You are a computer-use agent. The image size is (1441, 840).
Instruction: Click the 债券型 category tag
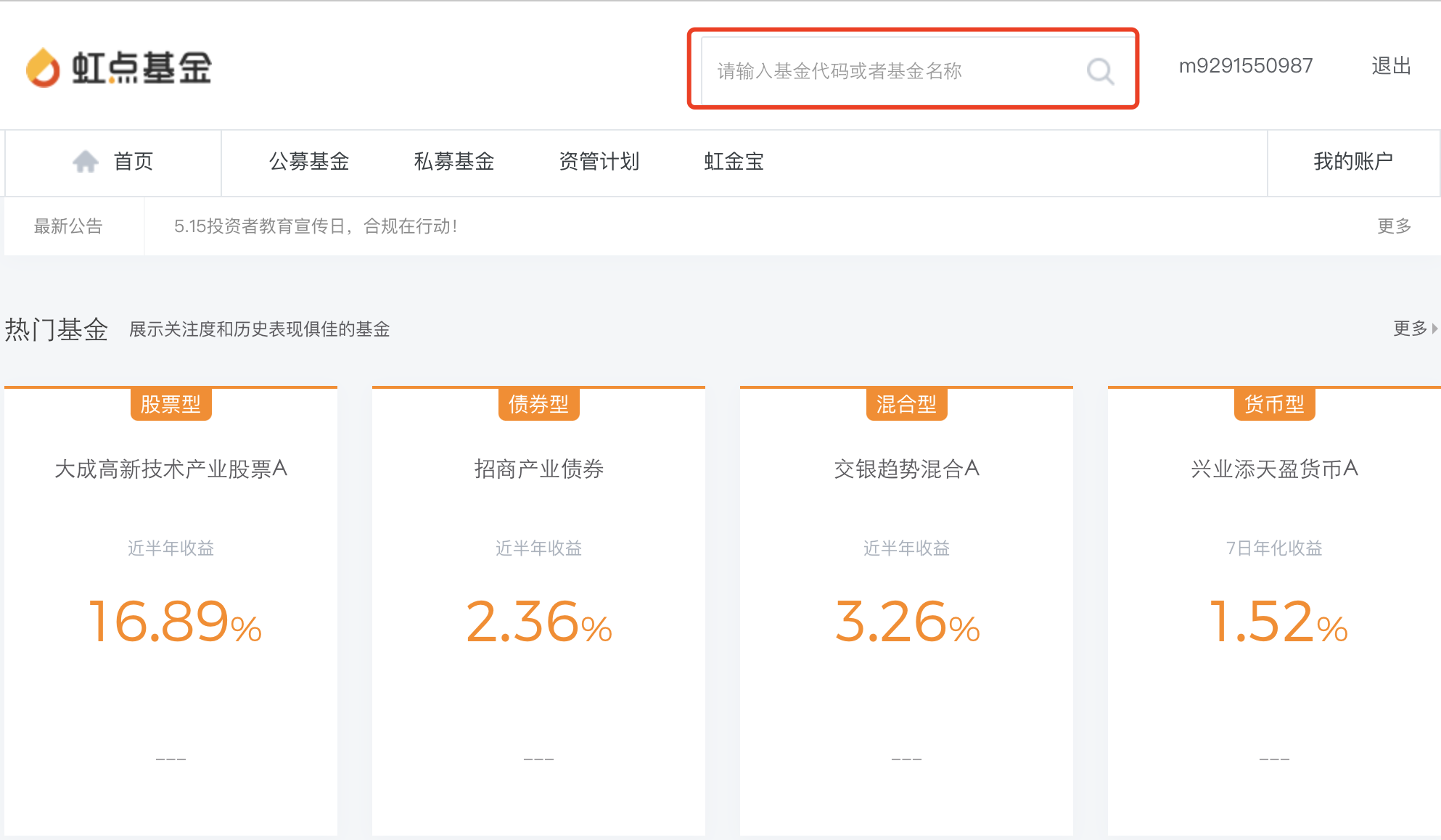pos(538,404)
